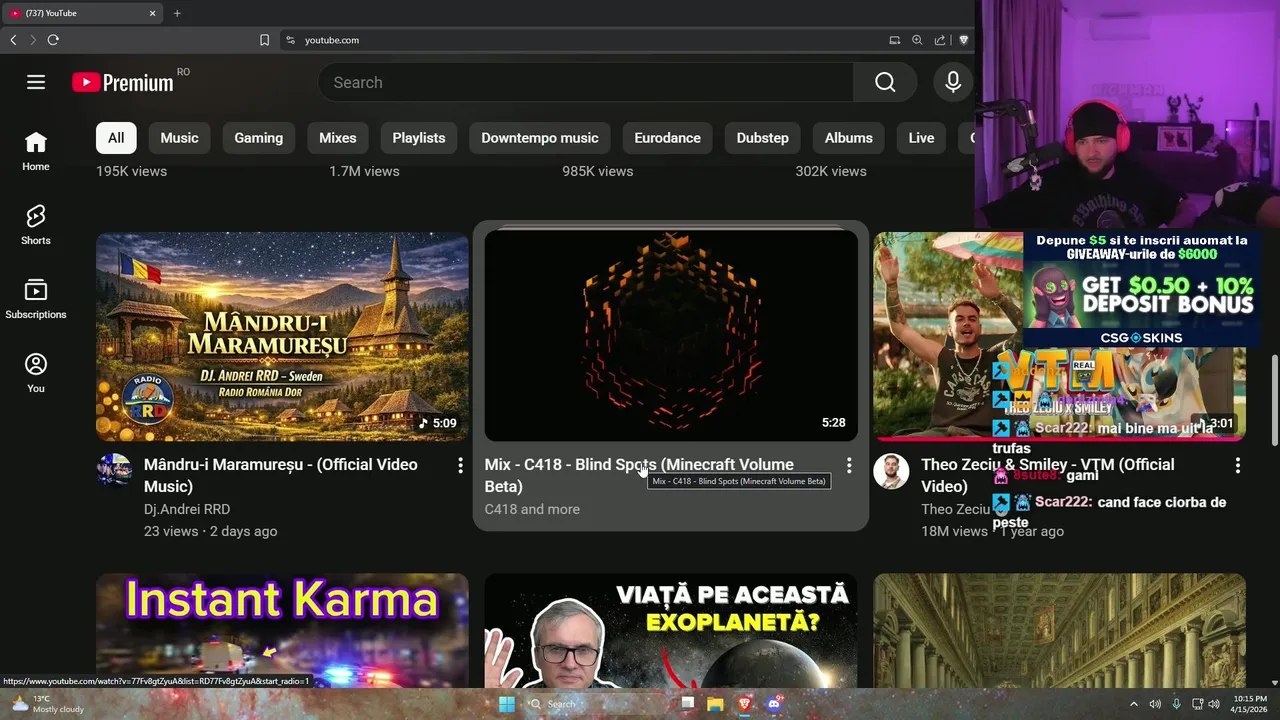
Task: Select the All filter chip
Action: click(116, 138)
